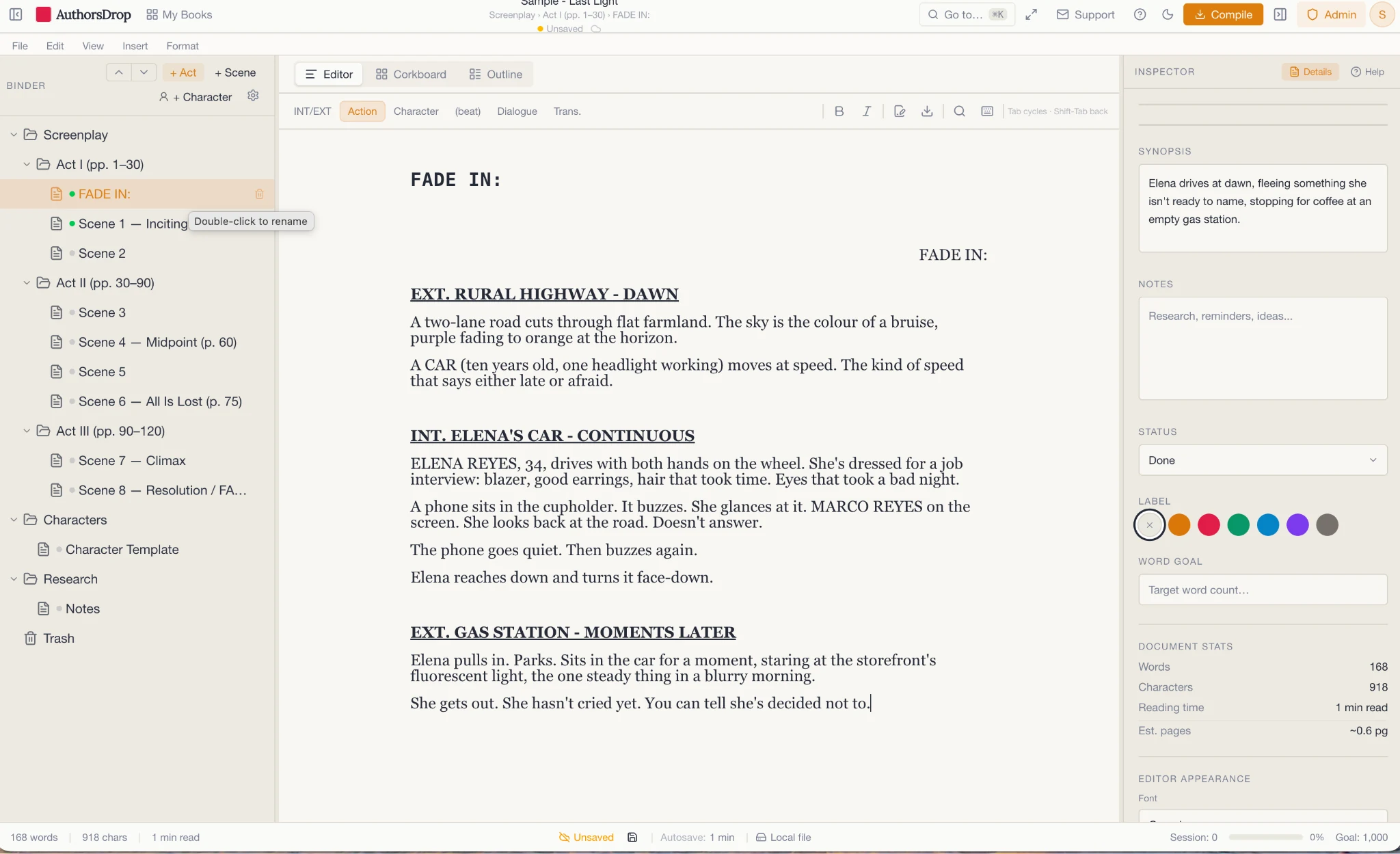The image size is (1400, 854).
Task: Select the Trans. element type
Action: pos(567,111)
